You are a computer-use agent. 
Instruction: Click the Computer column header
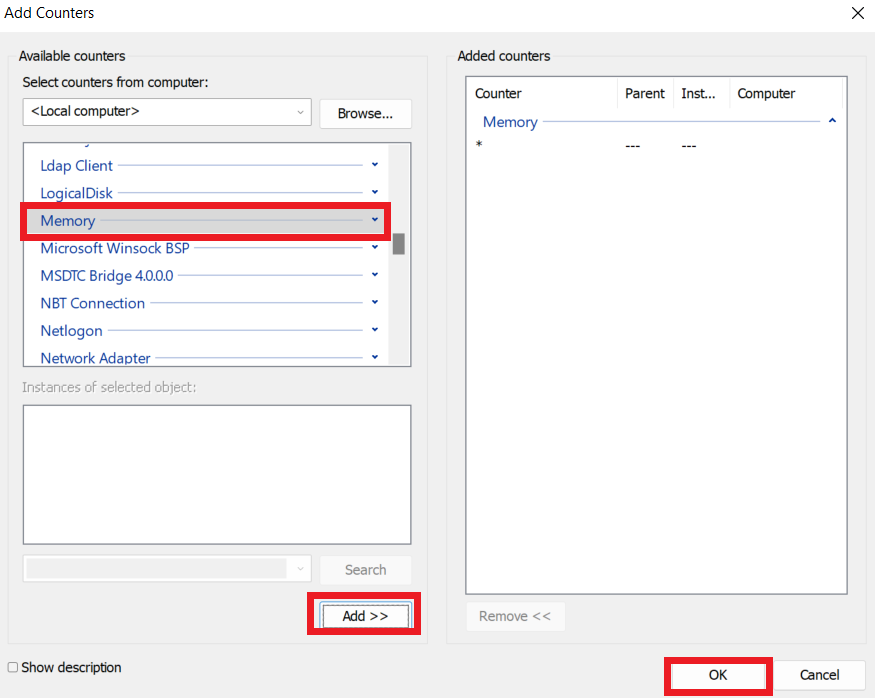tap(785, 94)
